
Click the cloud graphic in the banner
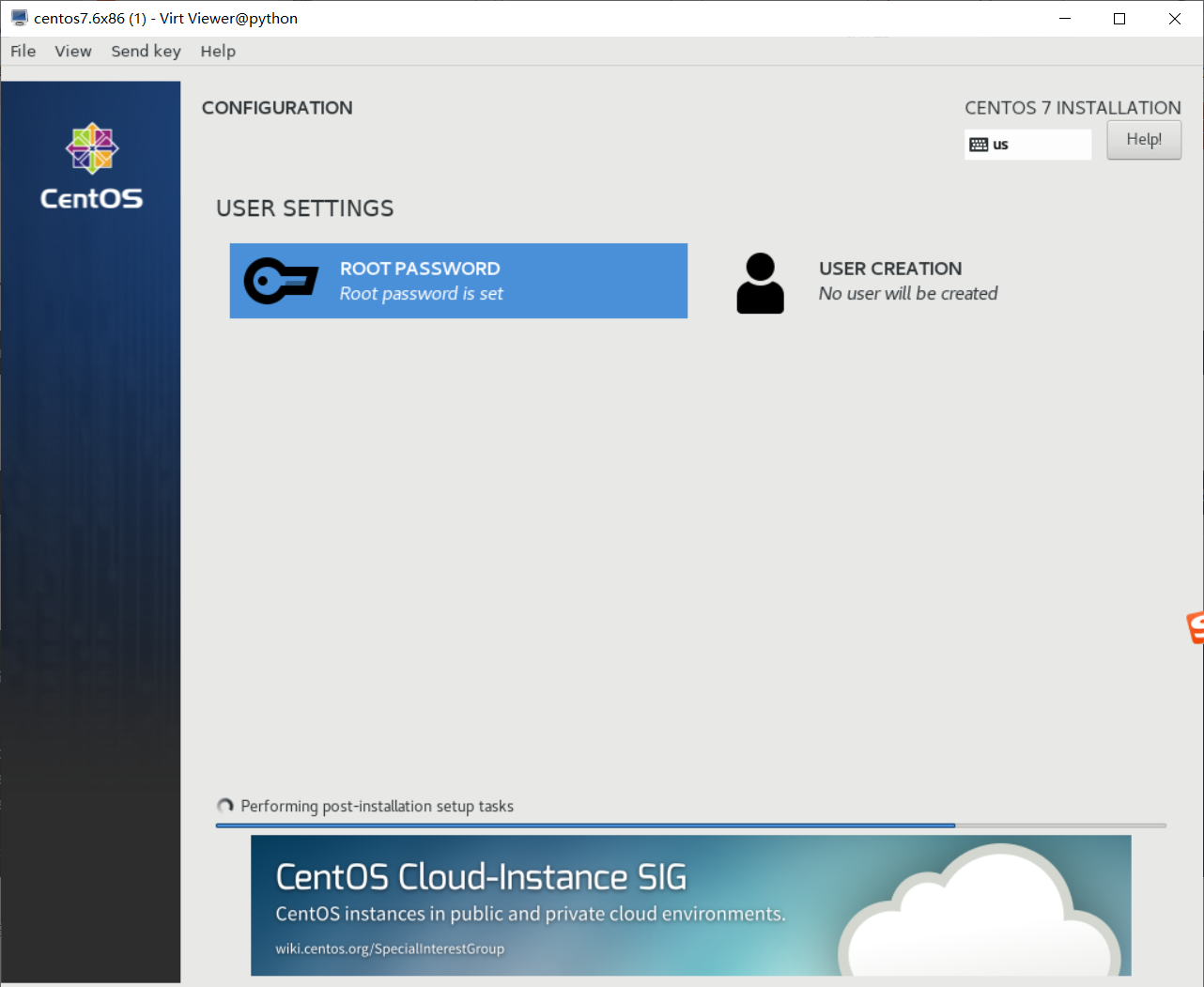pos(981,911)
